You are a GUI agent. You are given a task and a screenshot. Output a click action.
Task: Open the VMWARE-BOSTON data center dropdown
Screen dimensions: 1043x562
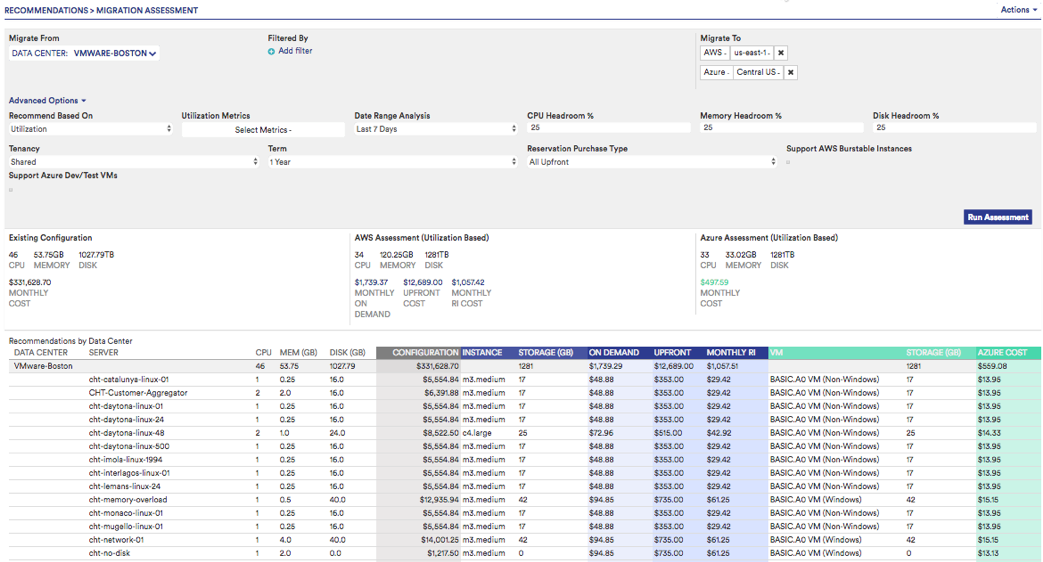tap(115, 53)
